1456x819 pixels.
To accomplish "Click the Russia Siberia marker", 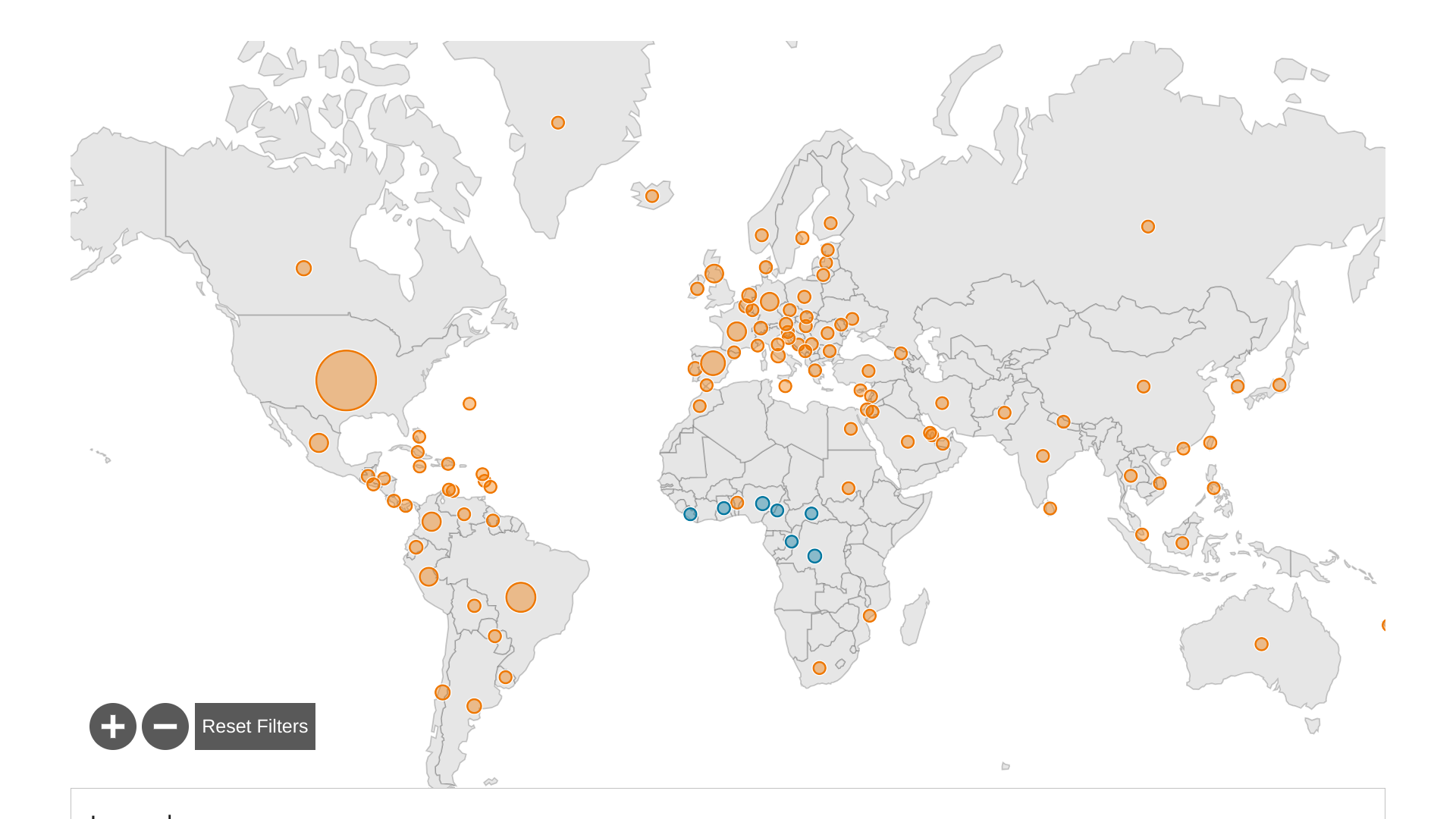I will coord(1148,227).
